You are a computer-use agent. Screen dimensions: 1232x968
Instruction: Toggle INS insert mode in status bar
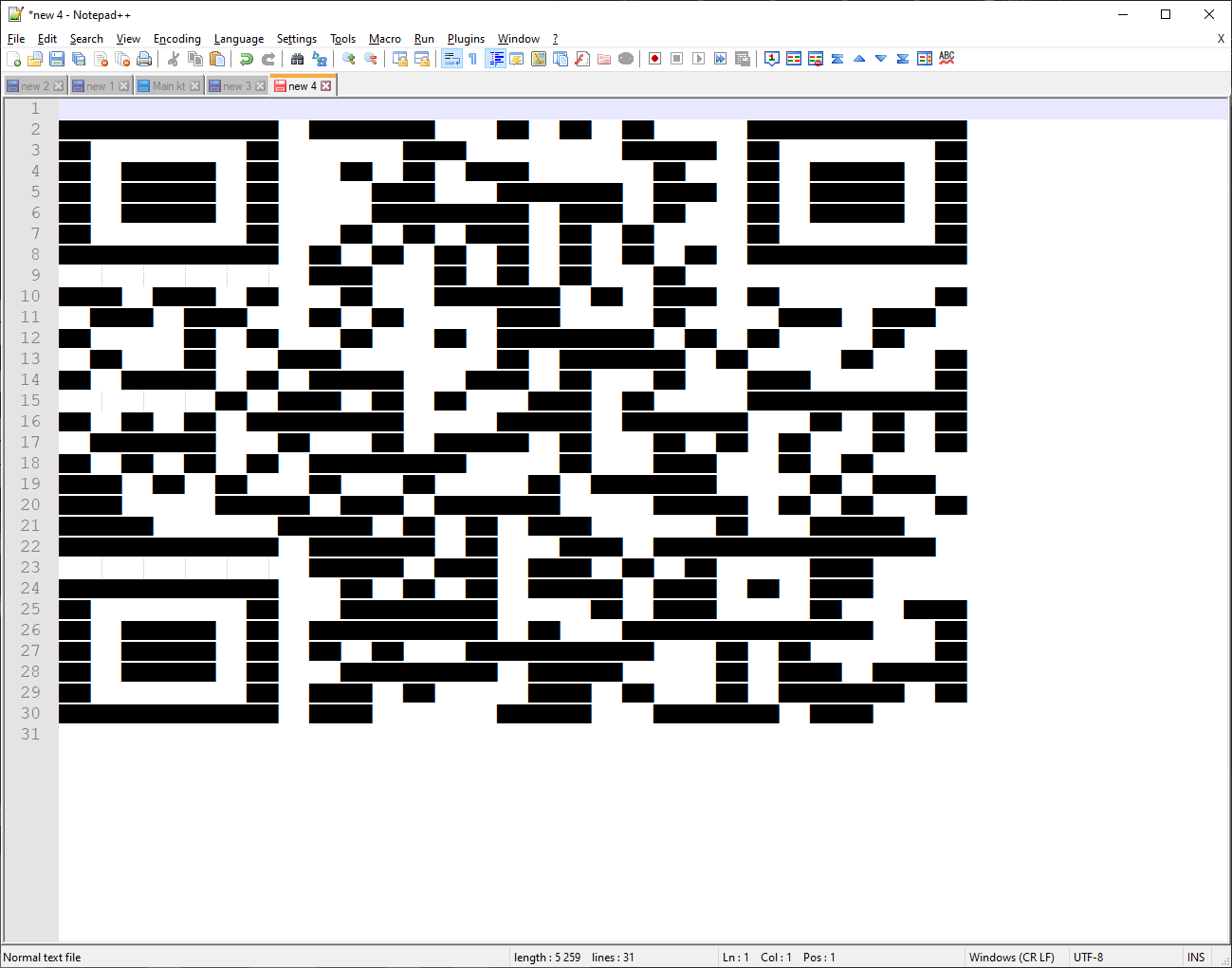[x=1196, y=958]
